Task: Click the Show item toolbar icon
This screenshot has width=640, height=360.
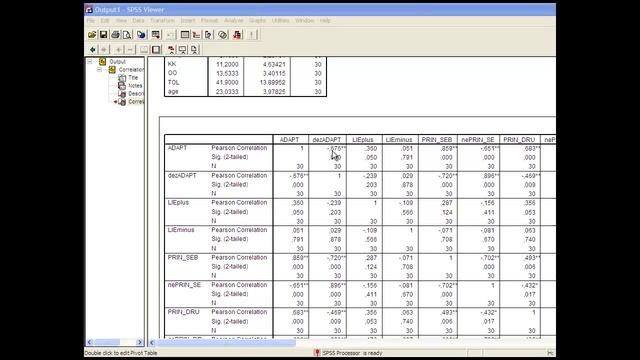Action: coord(144,49)
